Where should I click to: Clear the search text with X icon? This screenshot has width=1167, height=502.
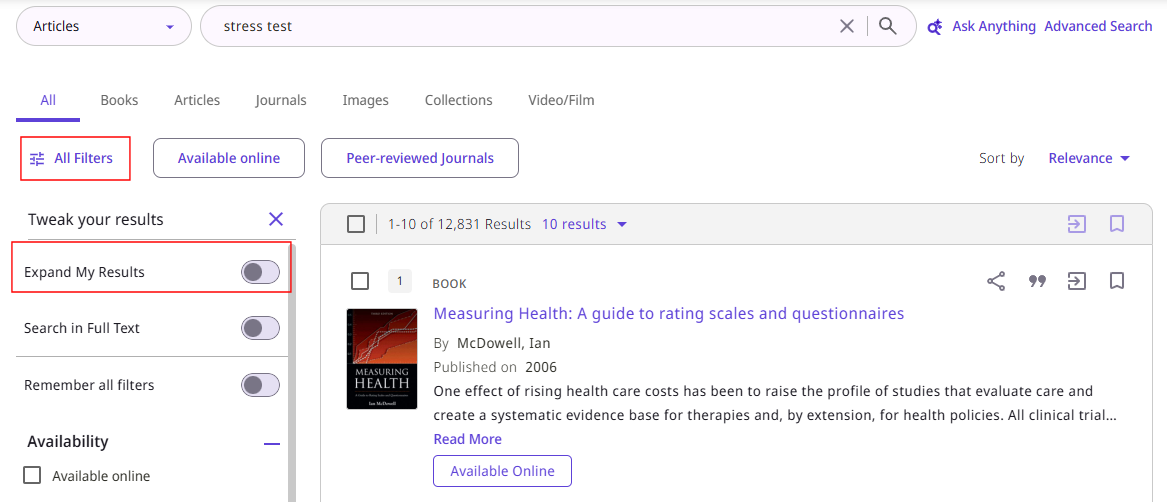[847, 26]
